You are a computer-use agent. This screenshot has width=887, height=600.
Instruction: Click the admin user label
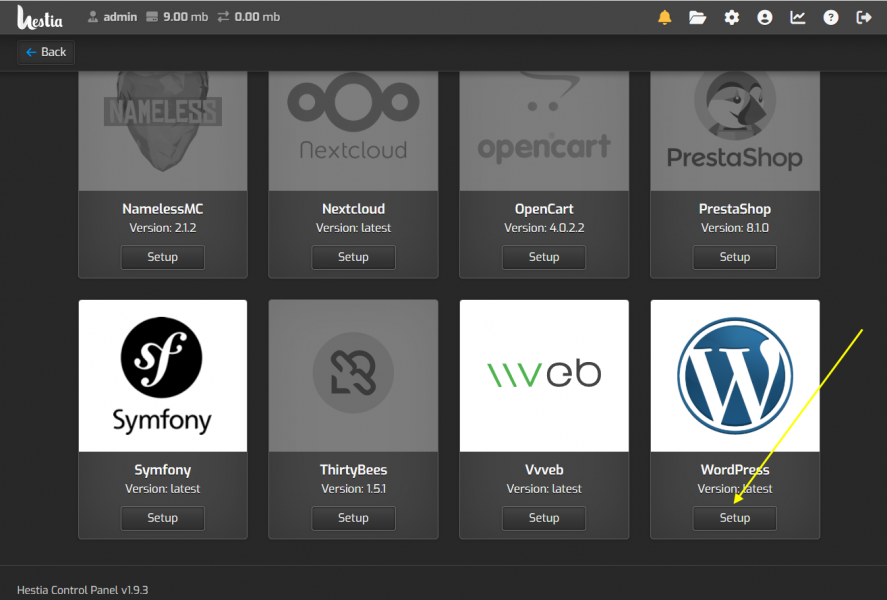click(112, 17)
